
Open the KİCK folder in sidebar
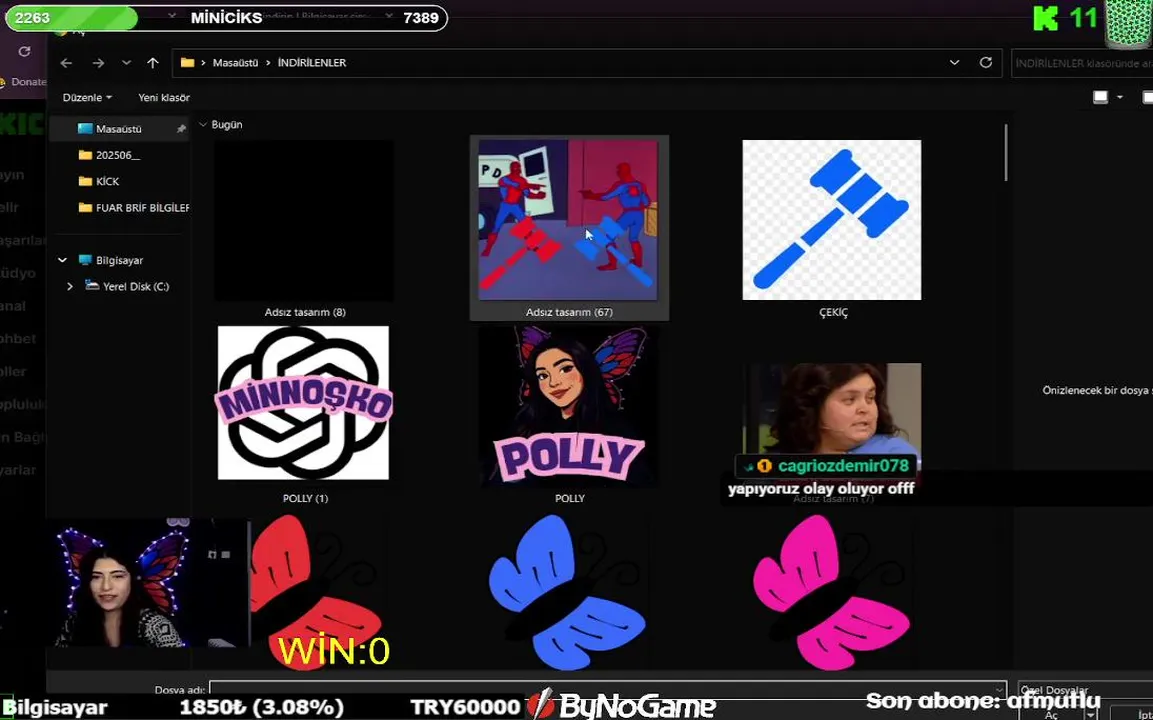point(107,181)
